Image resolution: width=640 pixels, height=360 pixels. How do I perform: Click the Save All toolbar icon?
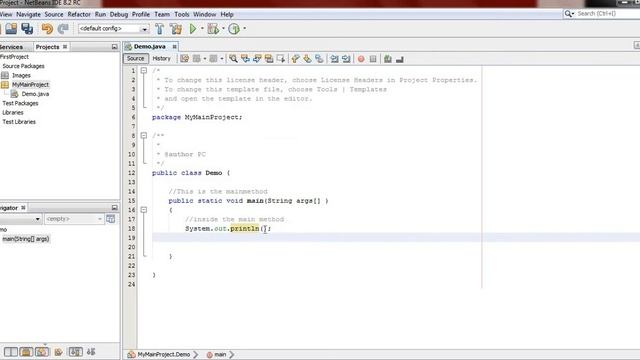pos(27,29)
